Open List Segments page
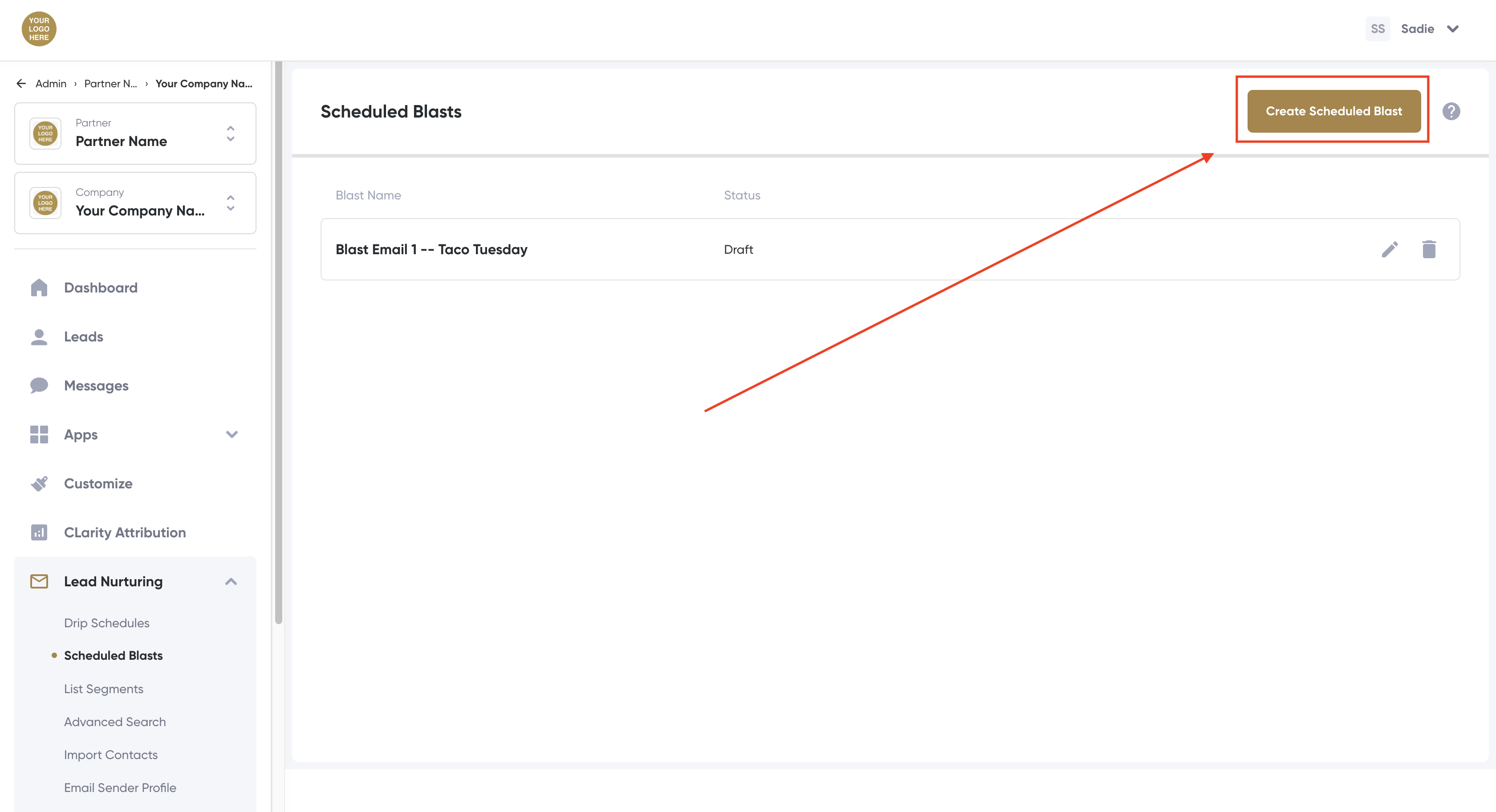This screenshot has height=812, width=1496. (103, 689)
